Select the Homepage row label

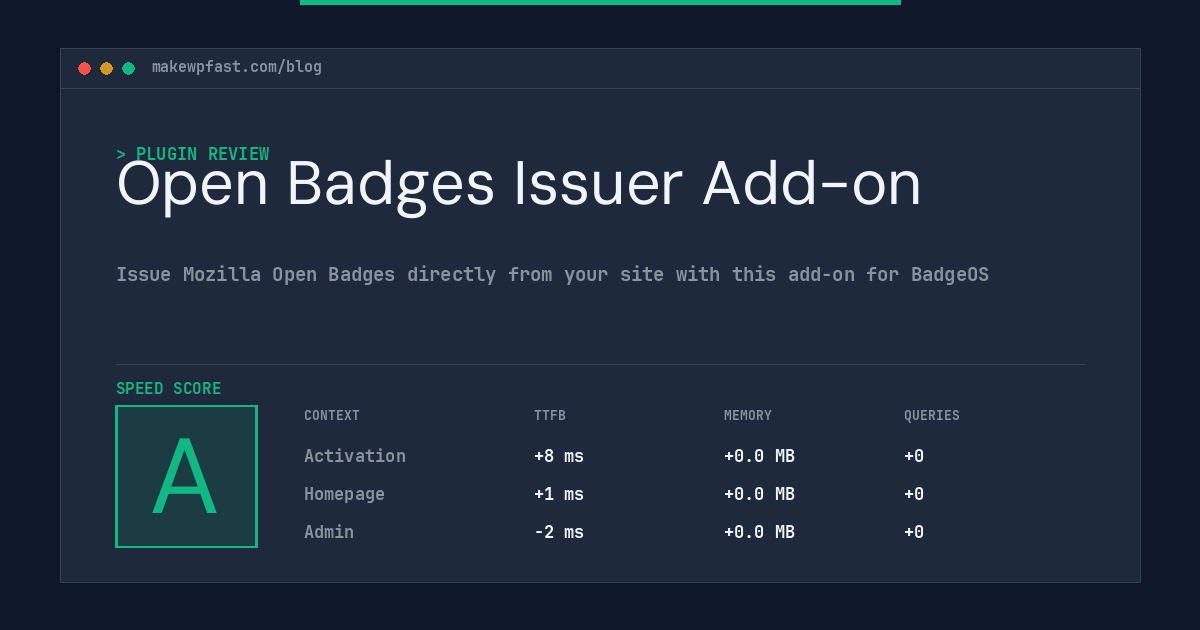(344, 494)
